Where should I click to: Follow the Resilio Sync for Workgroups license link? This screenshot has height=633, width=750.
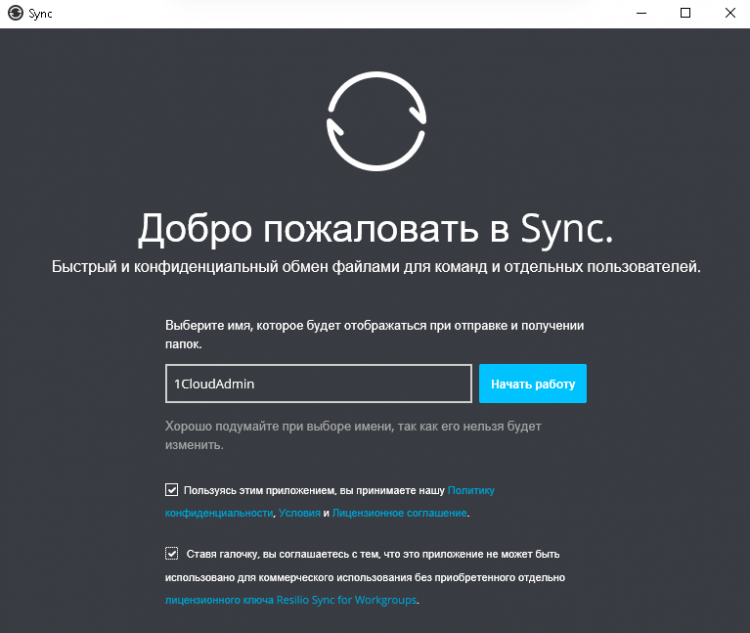(x=290, y=601)
